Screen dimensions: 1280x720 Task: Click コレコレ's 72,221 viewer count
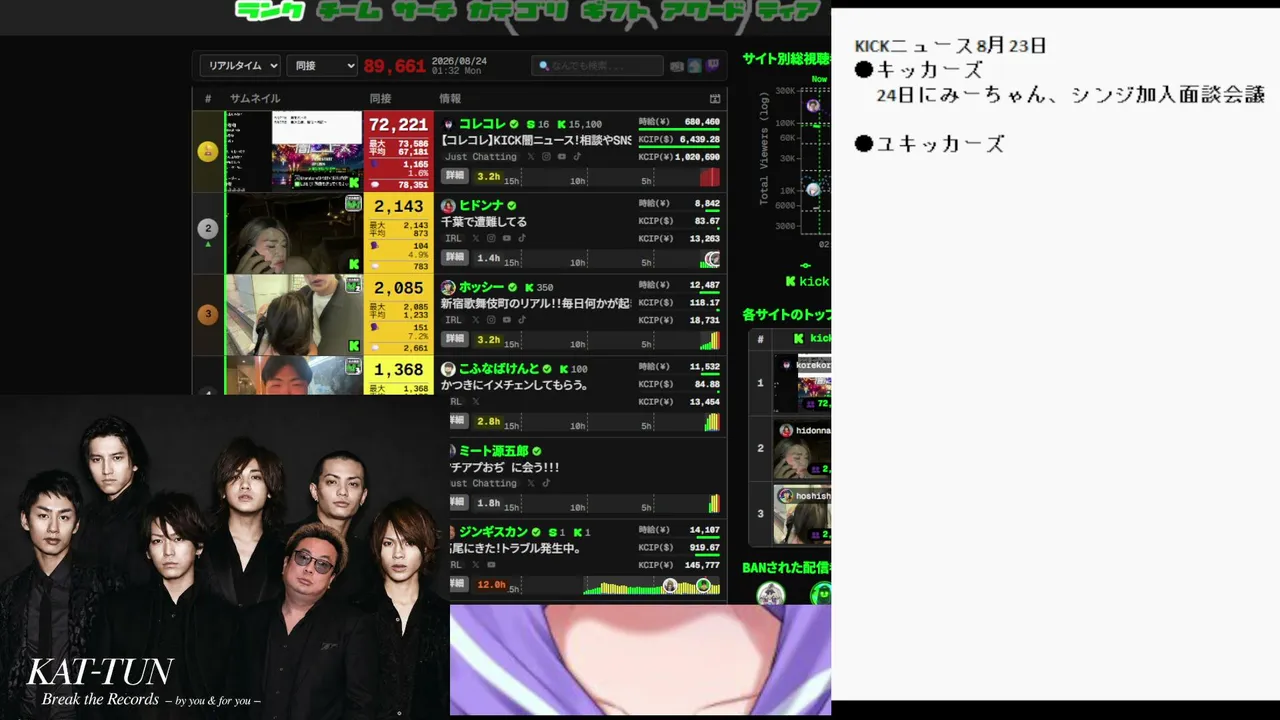click(x=398, y=125)
